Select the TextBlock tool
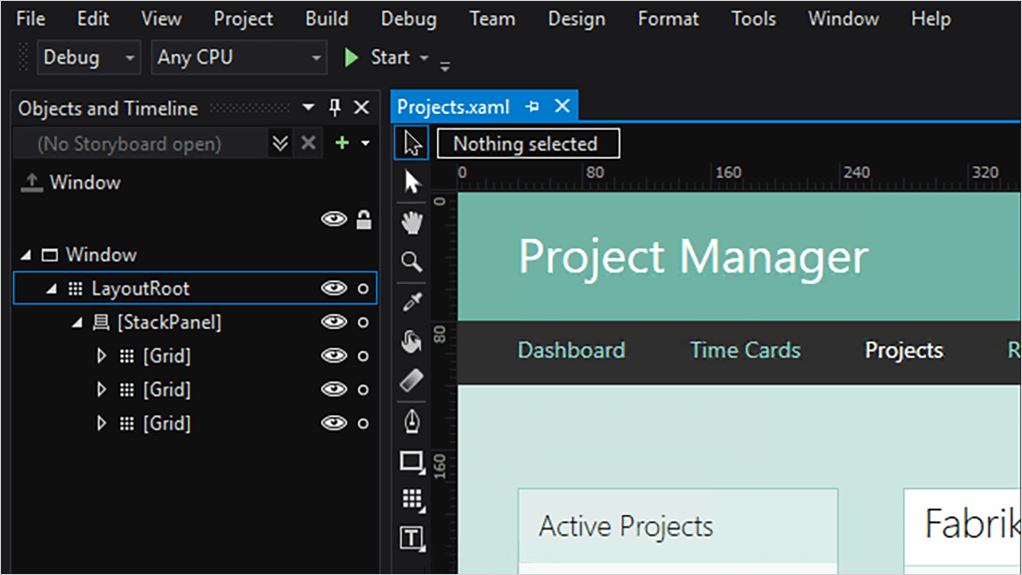 click(x=412, y=538)
